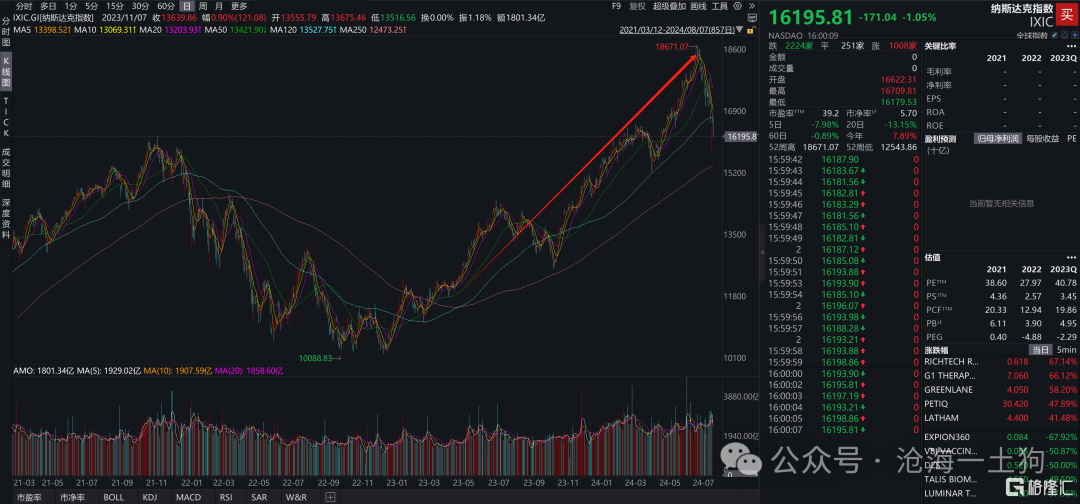Click the side panel splitter arrow handle
The width and height of the screenshot is (1080, 504).
click(762, 253)
